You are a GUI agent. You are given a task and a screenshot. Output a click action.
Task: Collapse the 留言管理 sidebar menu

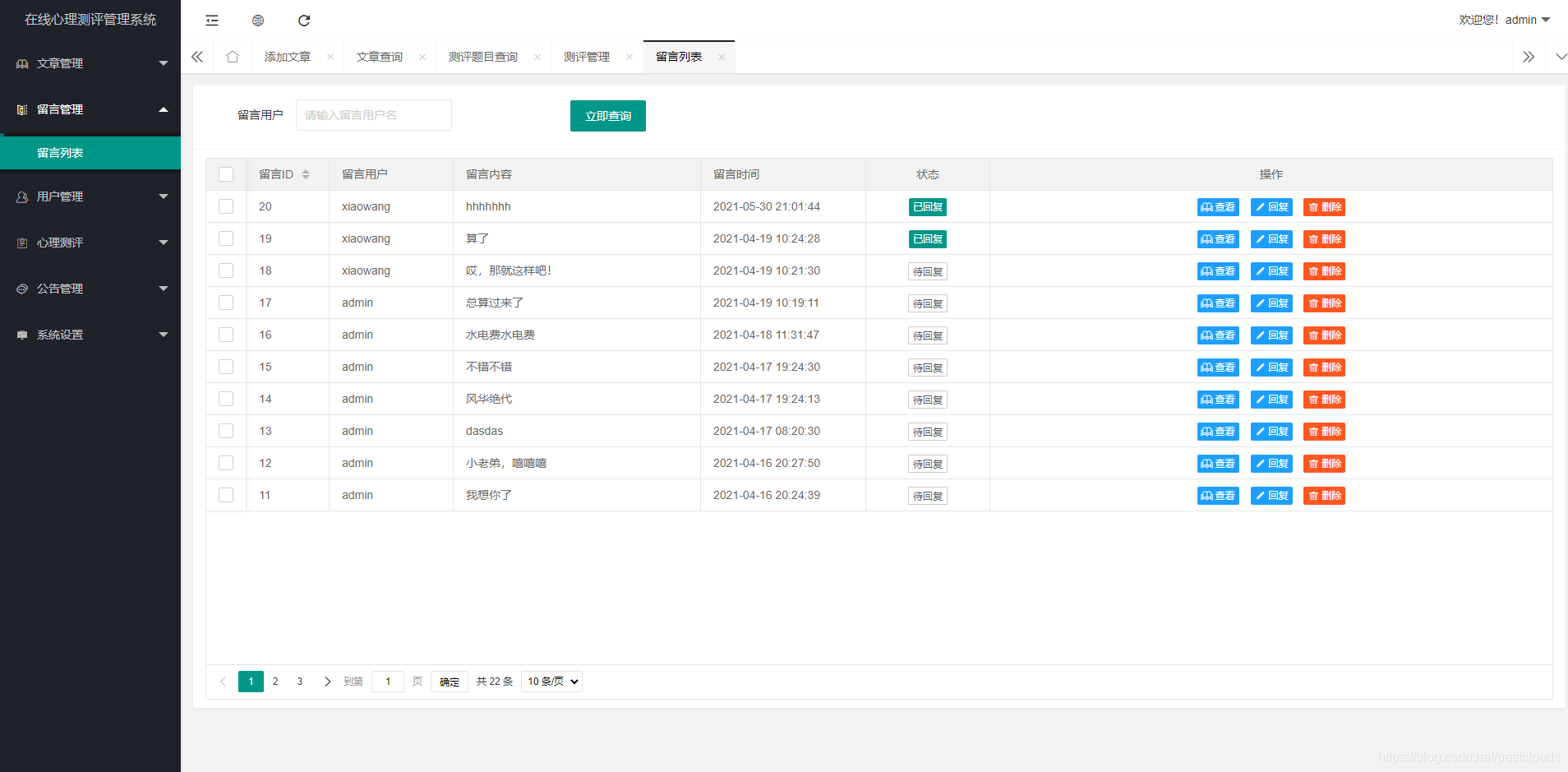[x=90, y=109]
